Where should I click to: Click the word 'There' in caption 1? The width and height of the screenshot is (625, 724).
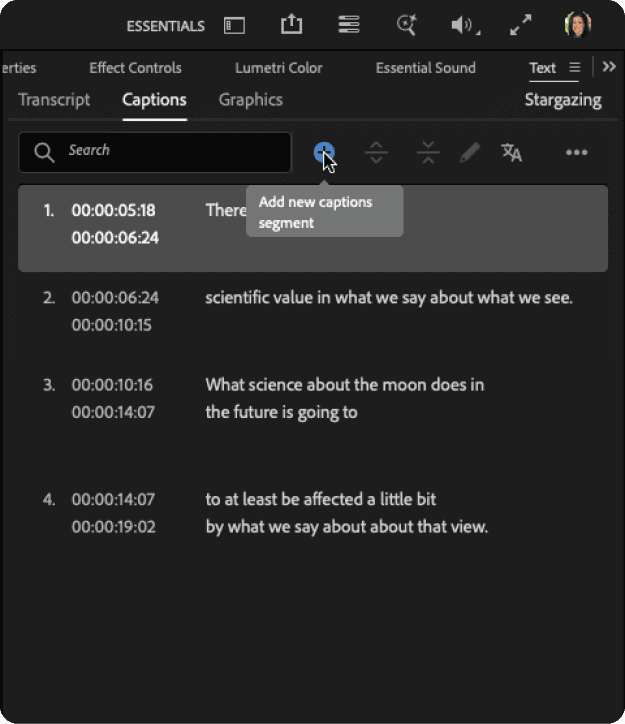tap(226, 211)
